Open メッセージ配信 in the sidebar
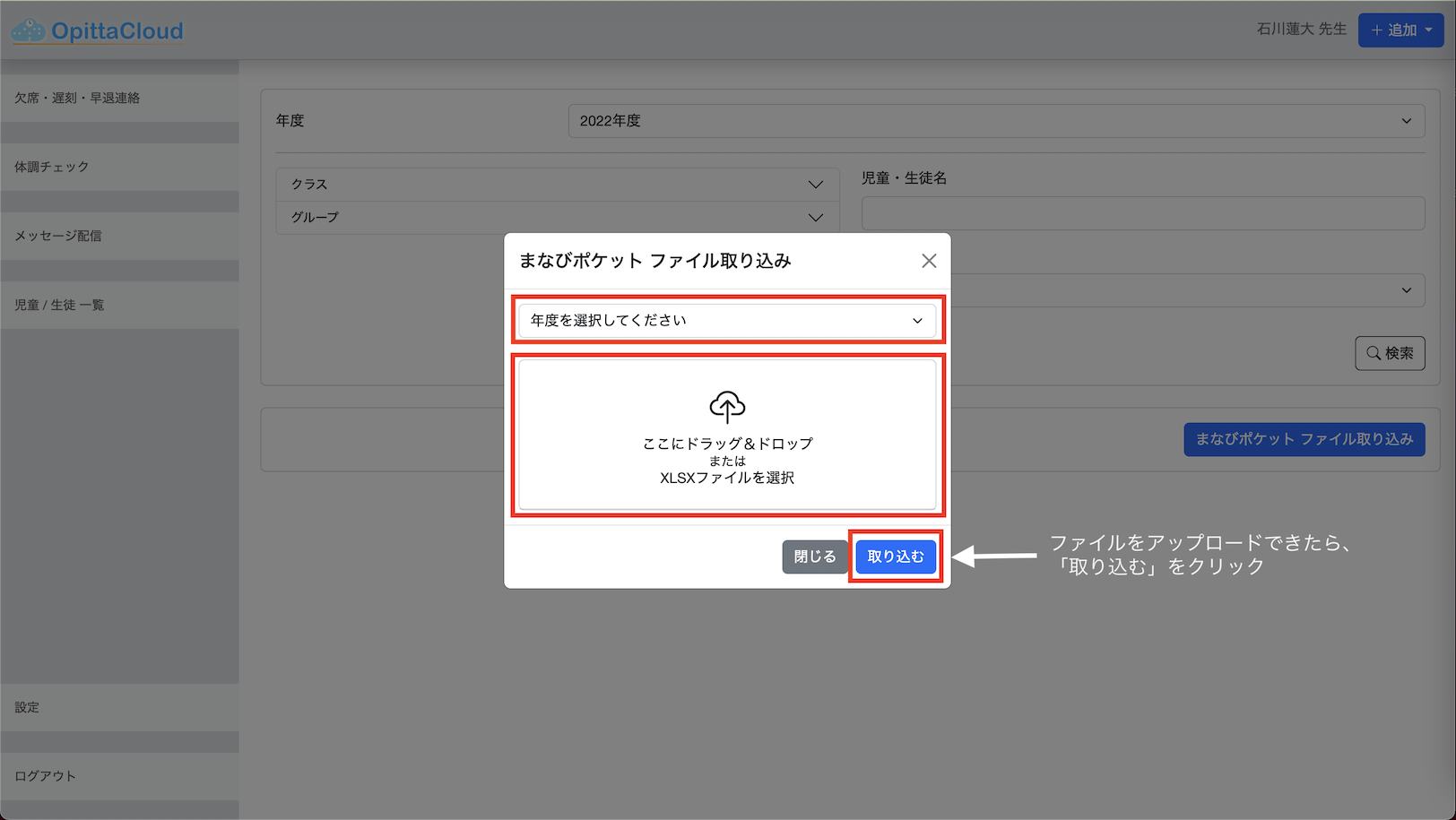 [120, 237]
